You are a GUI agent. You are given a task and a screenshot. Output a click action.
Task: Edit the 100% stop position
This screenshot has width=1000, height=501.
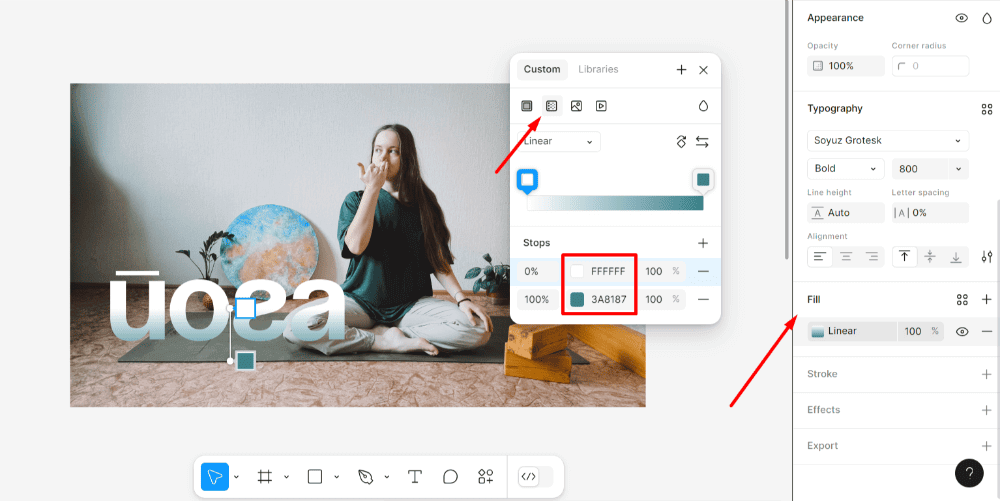537,299
